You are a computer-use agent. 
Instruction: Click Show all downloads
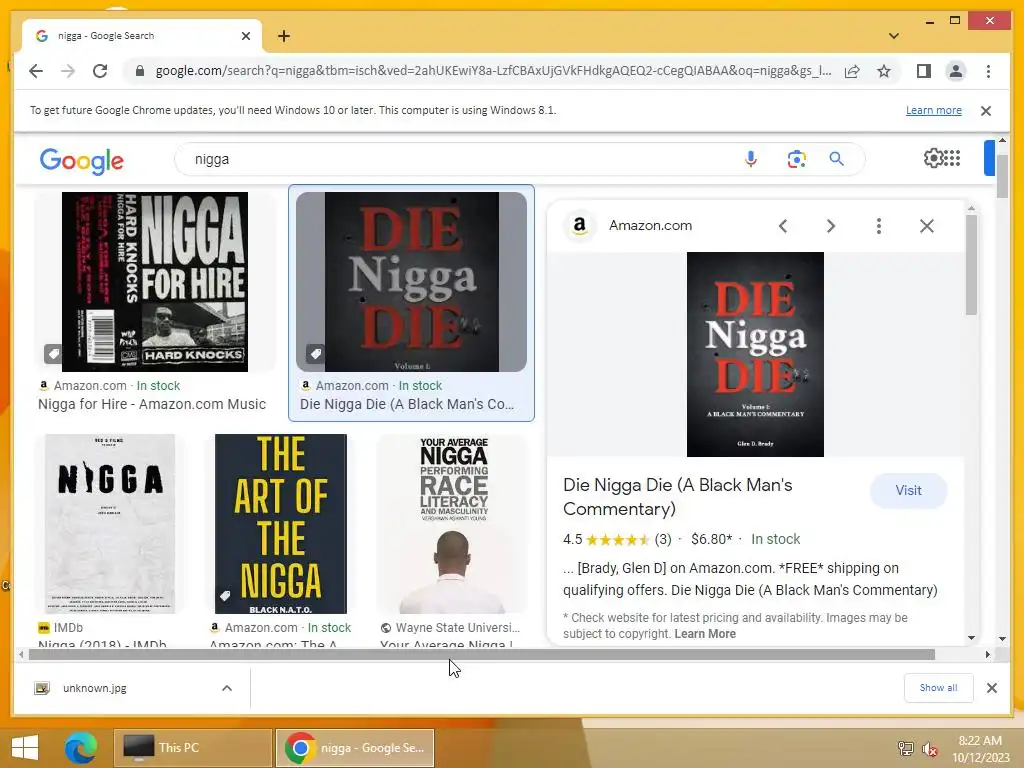[938, 688]
